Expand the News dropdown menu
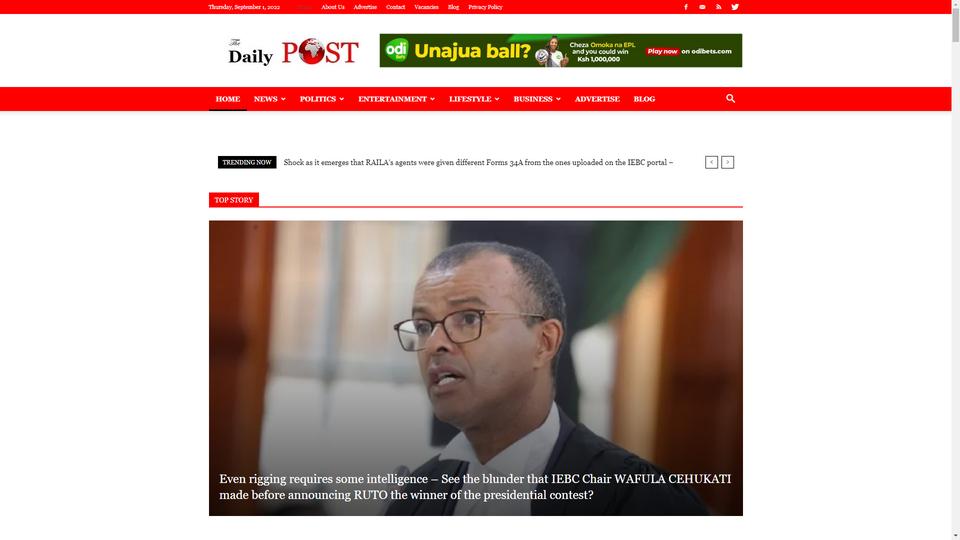The width and height of the screenshot is (960, 540). pos(269,99)
